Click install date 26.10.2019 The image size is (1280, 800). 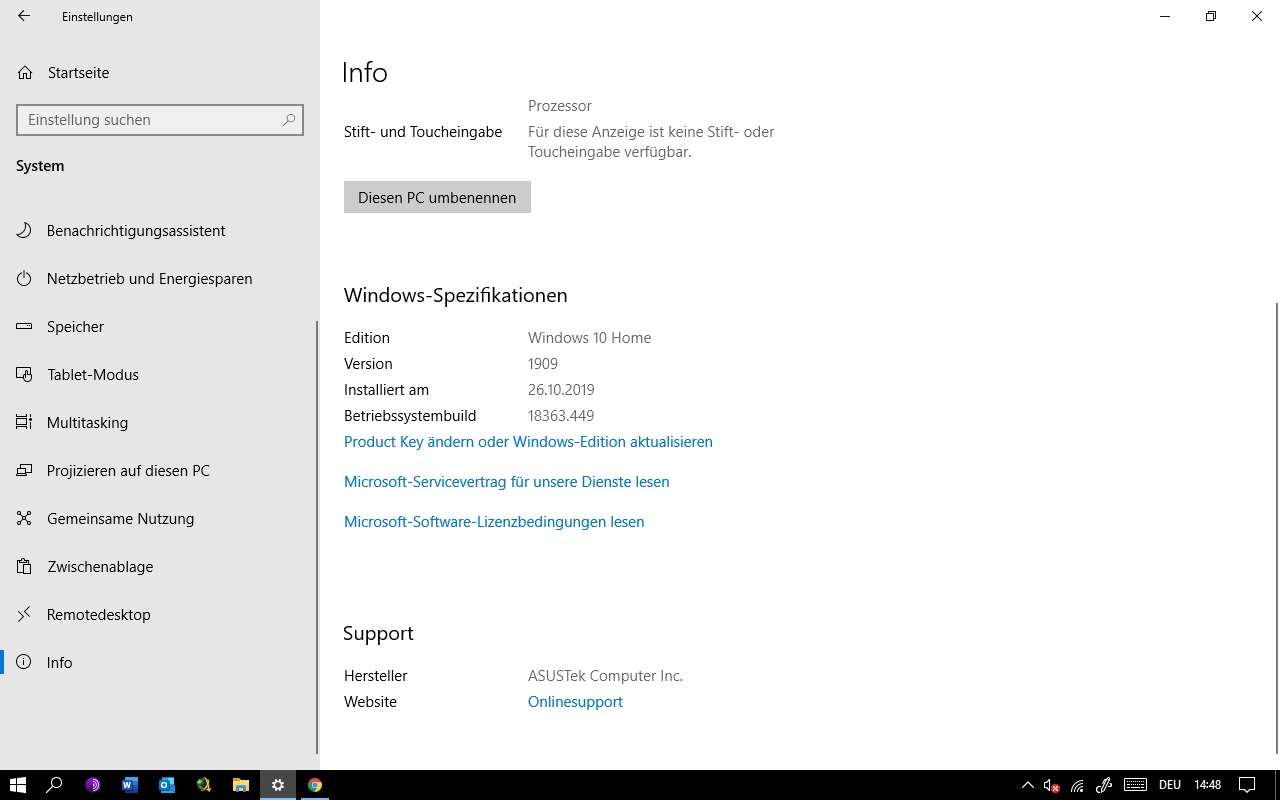point(561,390)
